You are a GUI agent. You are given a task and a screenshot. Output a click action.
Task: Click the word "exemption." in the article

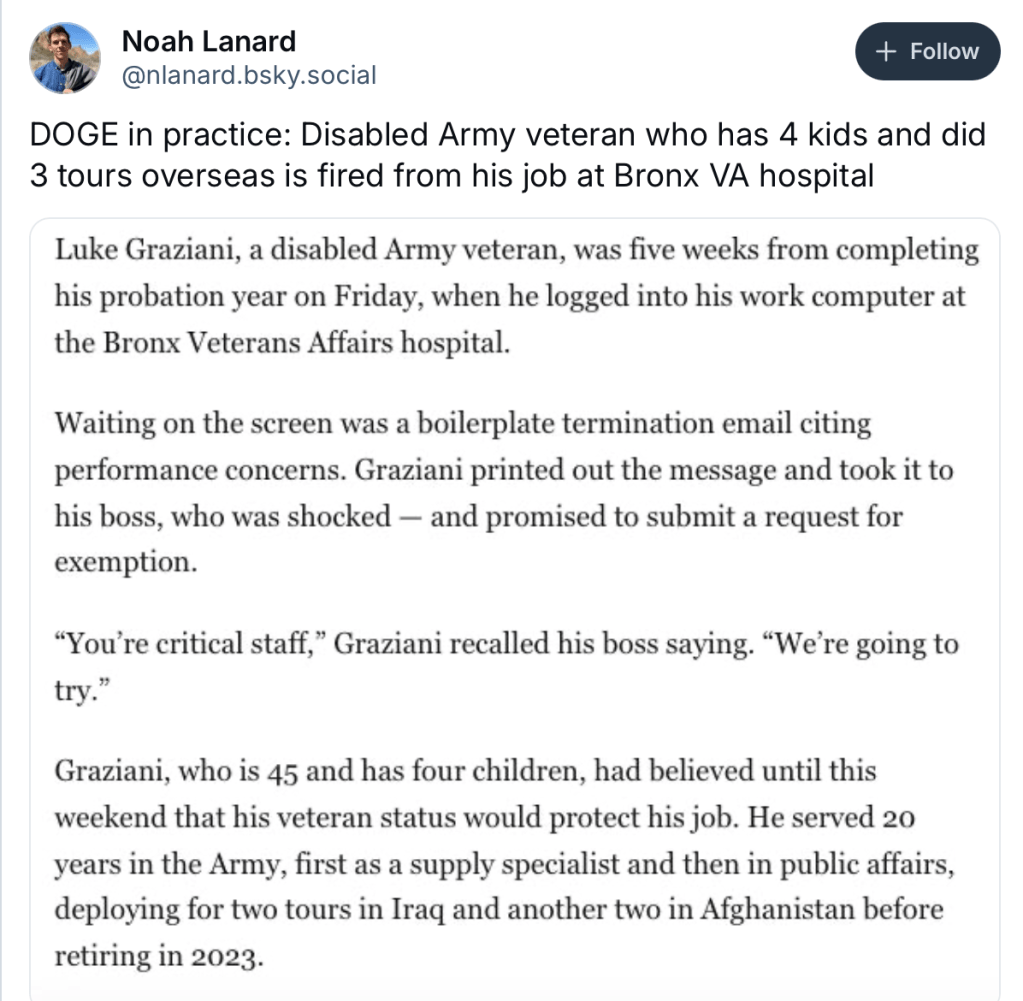(126, 561)
